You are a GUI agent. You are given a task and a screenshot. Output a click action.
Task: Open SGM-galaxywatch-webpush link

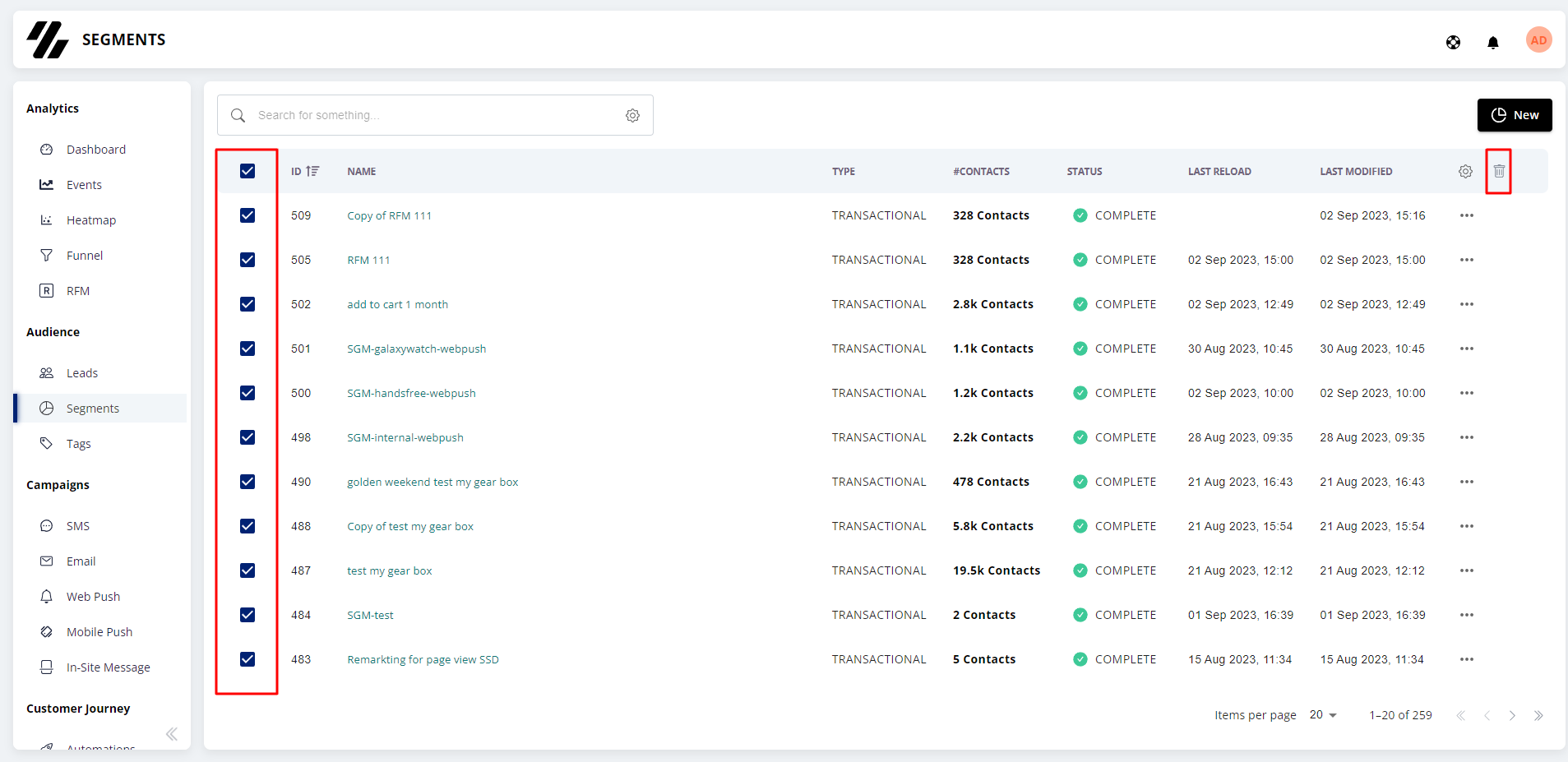[x=416, y=349]
